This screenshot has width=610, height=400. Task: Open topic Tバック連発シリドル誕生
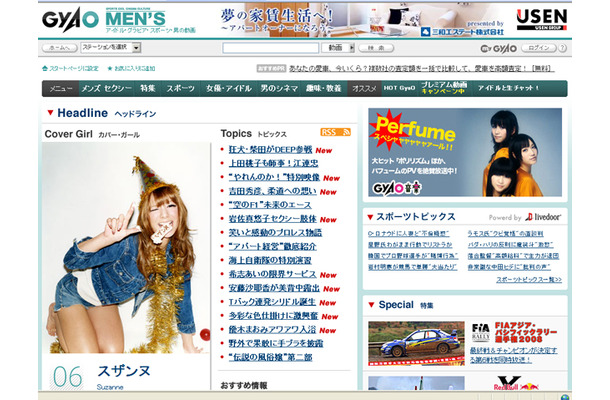pos(272,302)
